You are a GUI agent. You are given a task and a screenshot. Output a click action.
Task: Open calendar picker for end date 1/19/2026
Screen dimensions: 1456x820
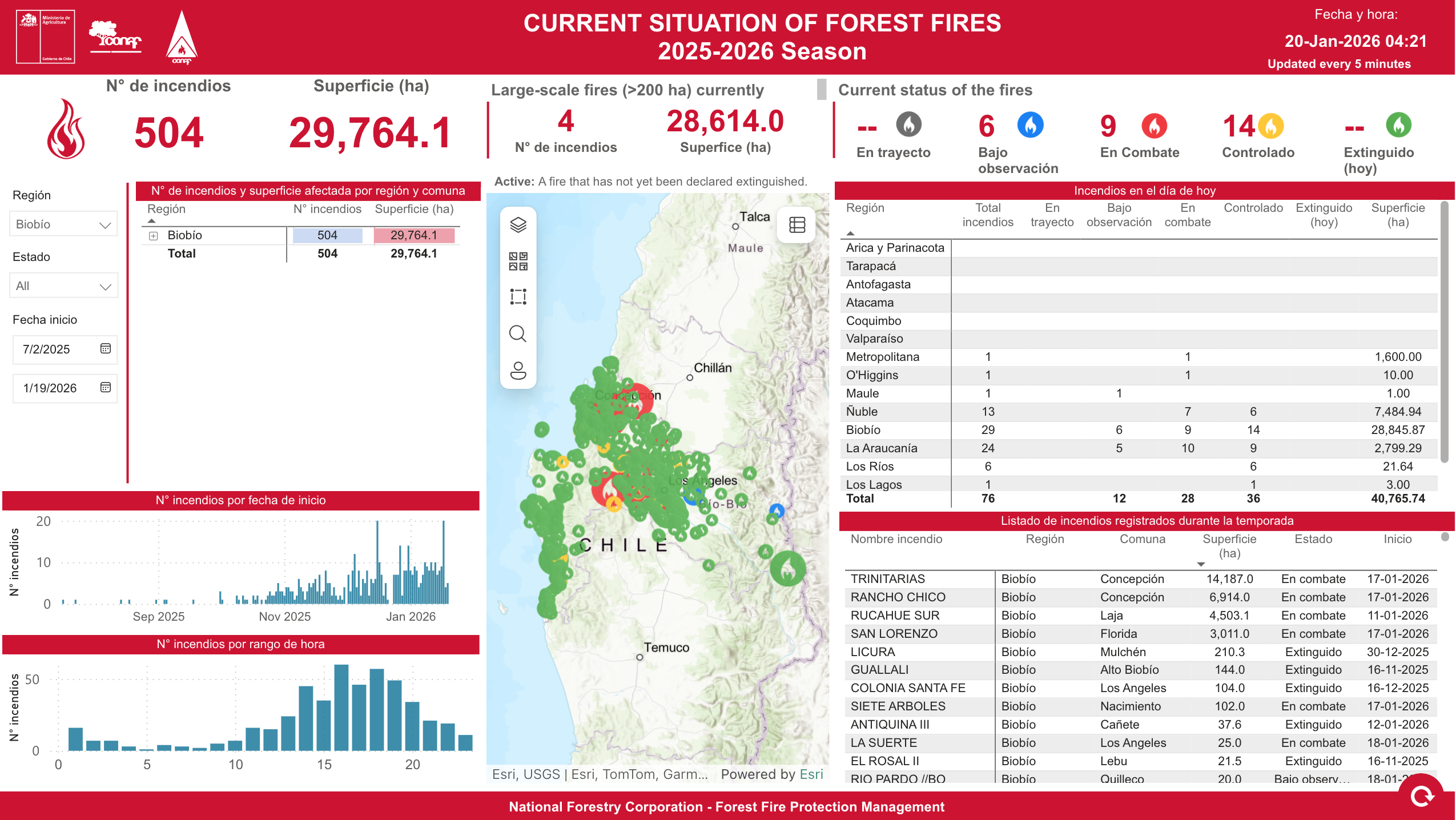pos(105,388)
